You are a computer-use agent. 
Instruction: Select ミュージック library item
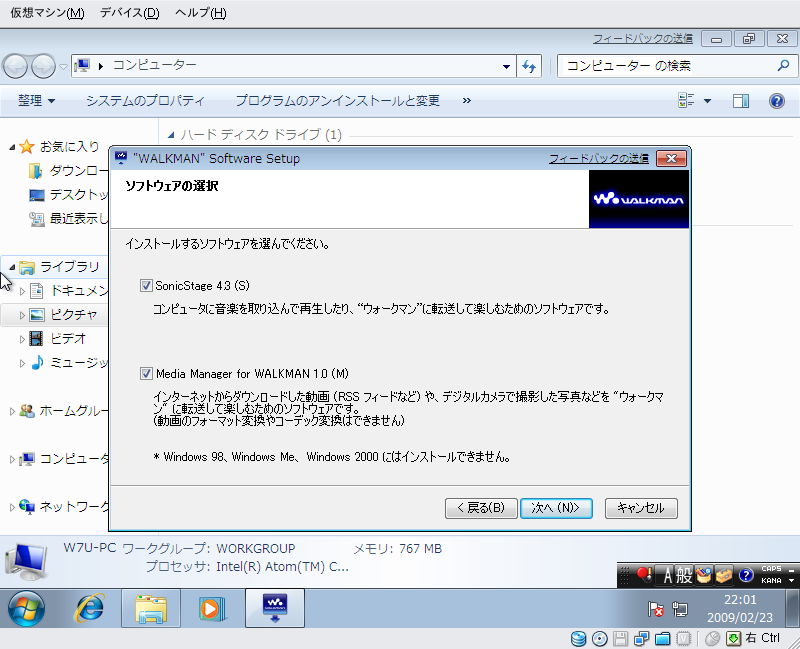(x=68, y=363)
